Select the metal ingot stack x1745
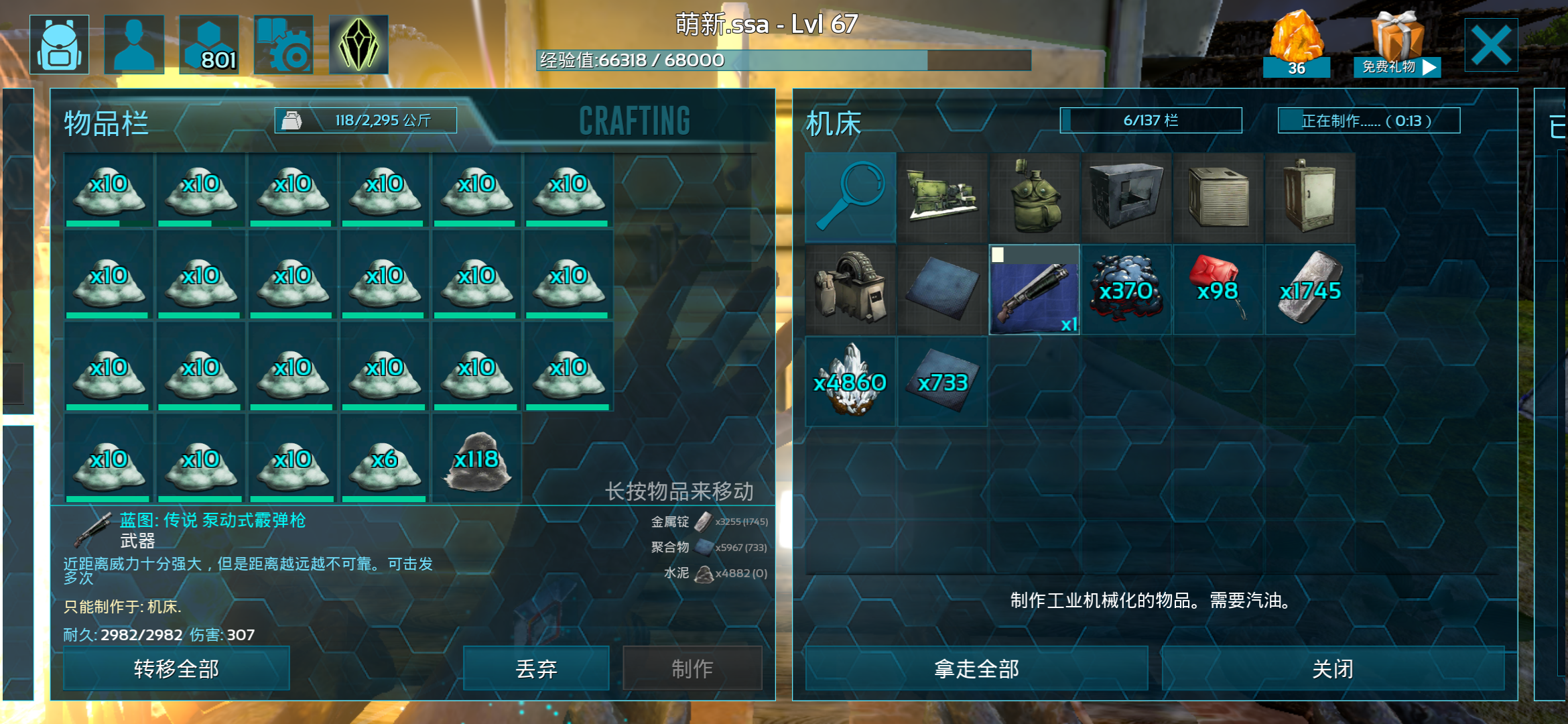1568x724 pixels. (1310, 290)
